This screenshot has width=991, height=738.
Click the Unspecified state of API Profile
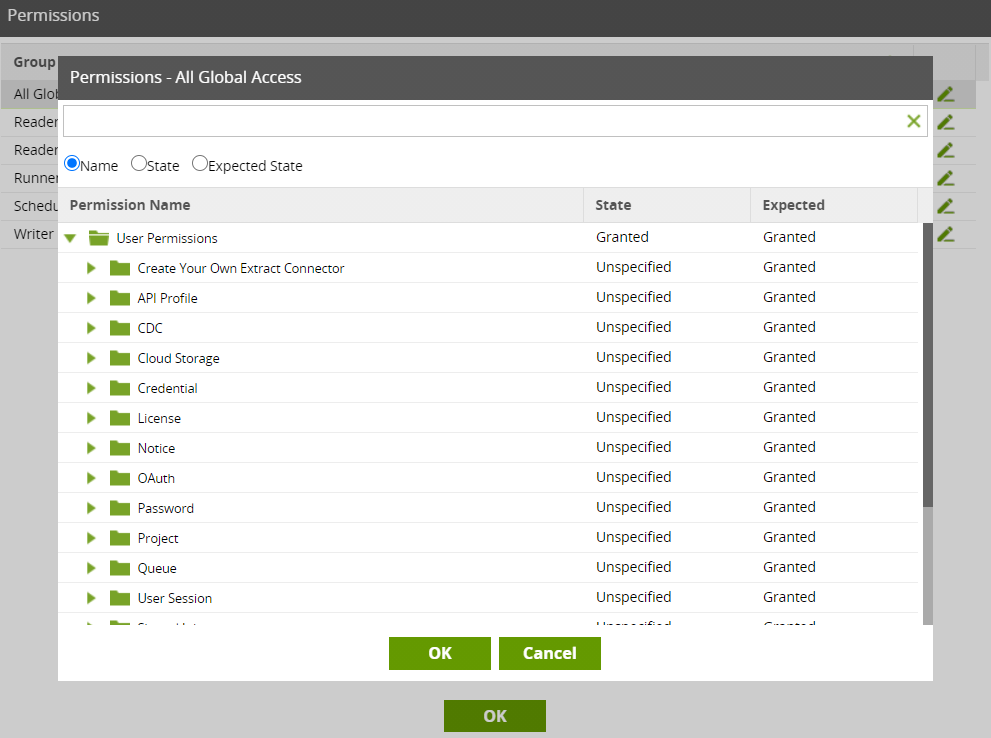(x=633, y=298)
